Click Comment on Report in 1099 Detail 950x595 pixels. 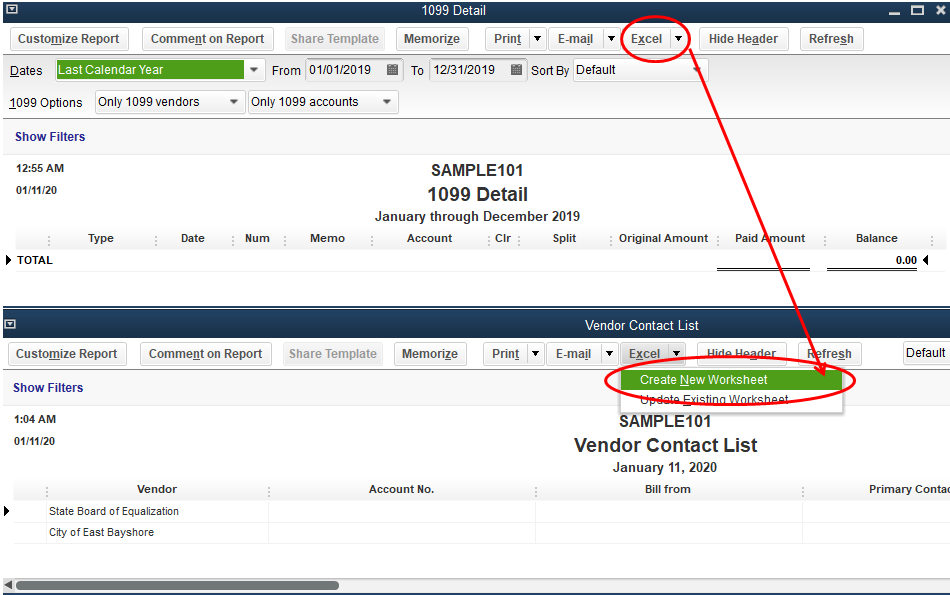coord(207,39)
